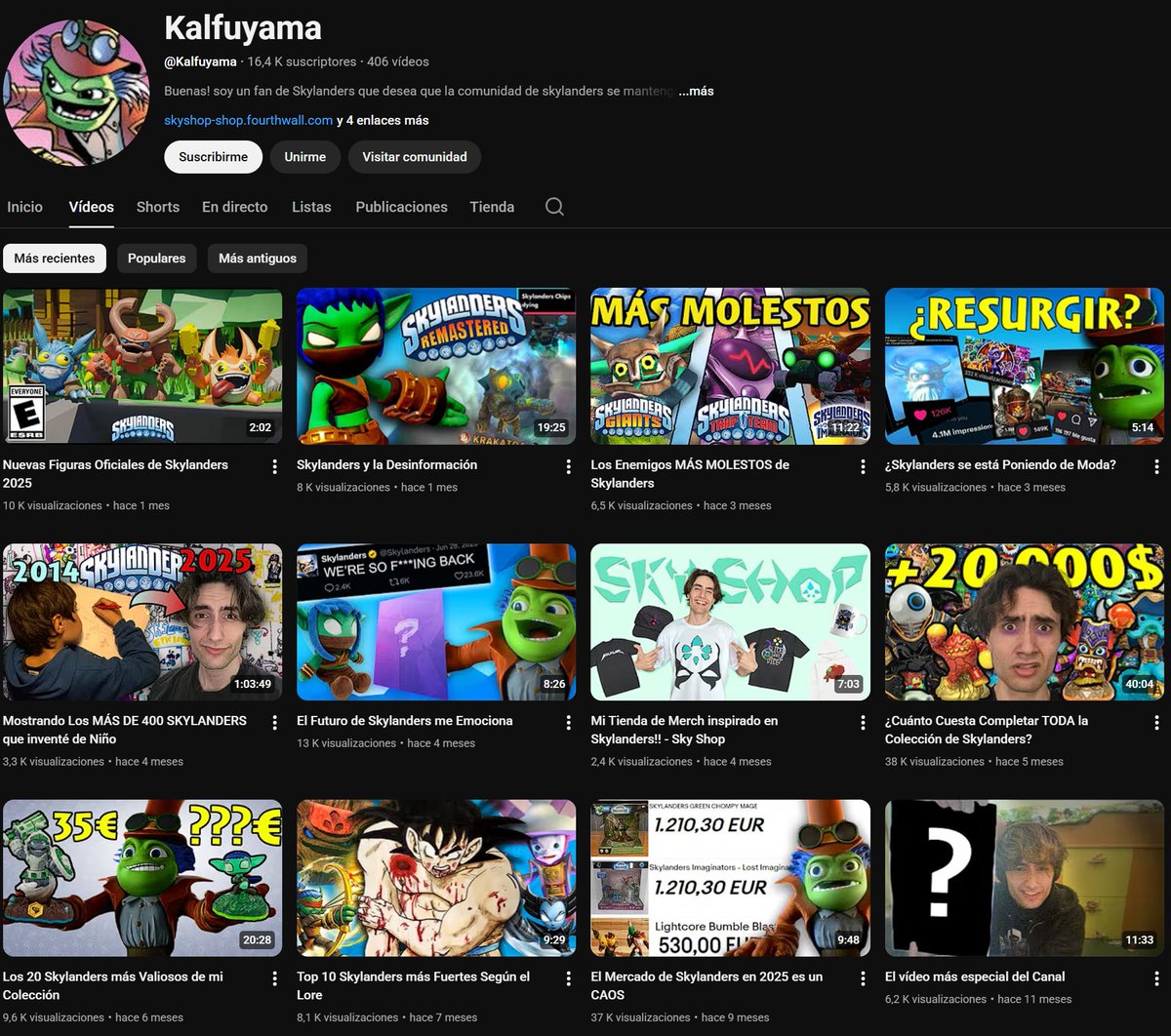The width and height of the screenshot is (1171, 1036).
Task: Open options menu on 'Skylanders y la Desinformación'
Action: click(569, 466)
